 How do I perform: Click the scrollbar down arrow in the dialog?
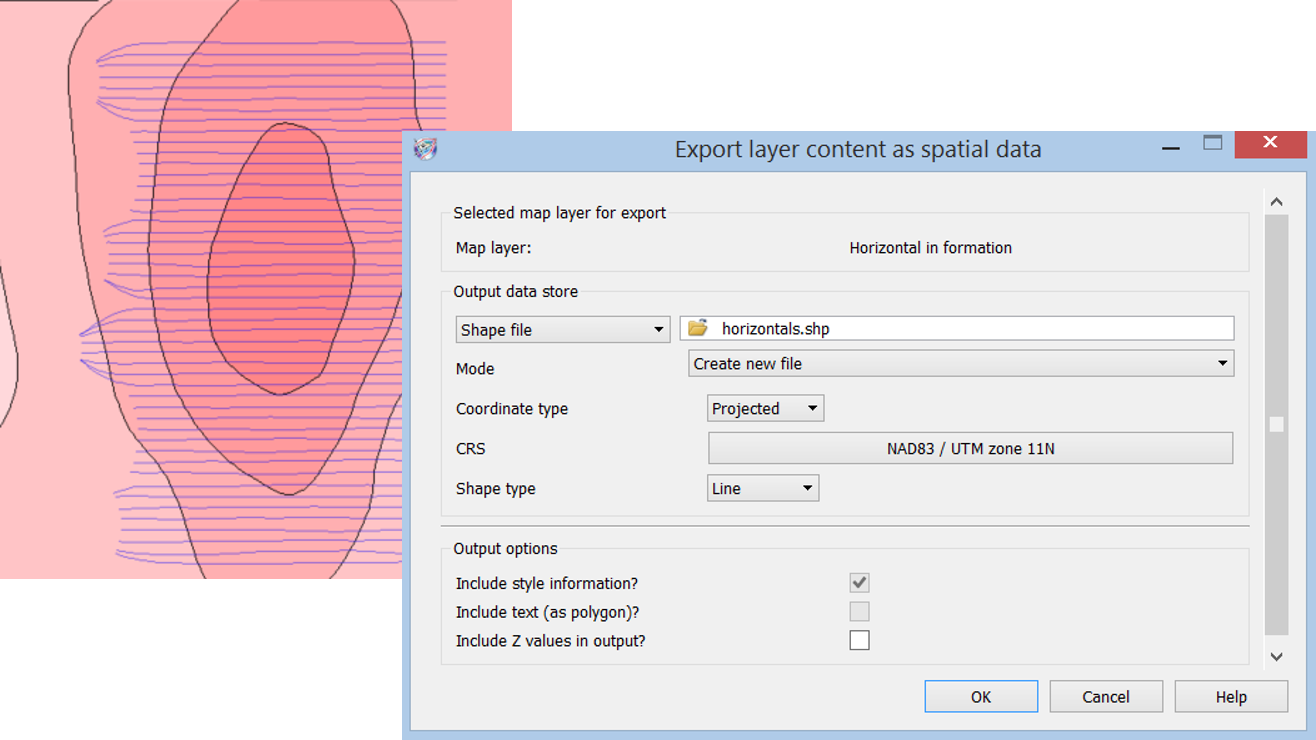click(x=1276, y=656)
